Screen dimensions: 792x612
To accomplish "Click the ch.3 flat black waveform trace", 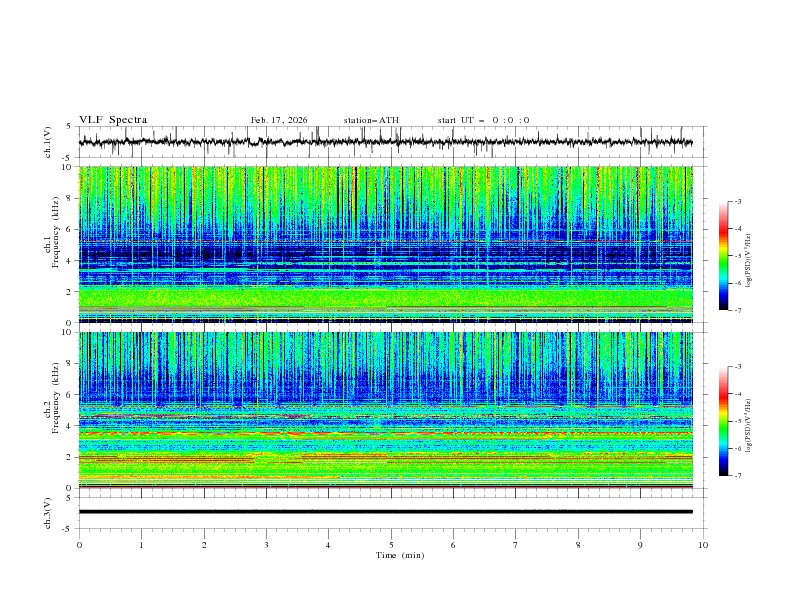I will point(386,512).
